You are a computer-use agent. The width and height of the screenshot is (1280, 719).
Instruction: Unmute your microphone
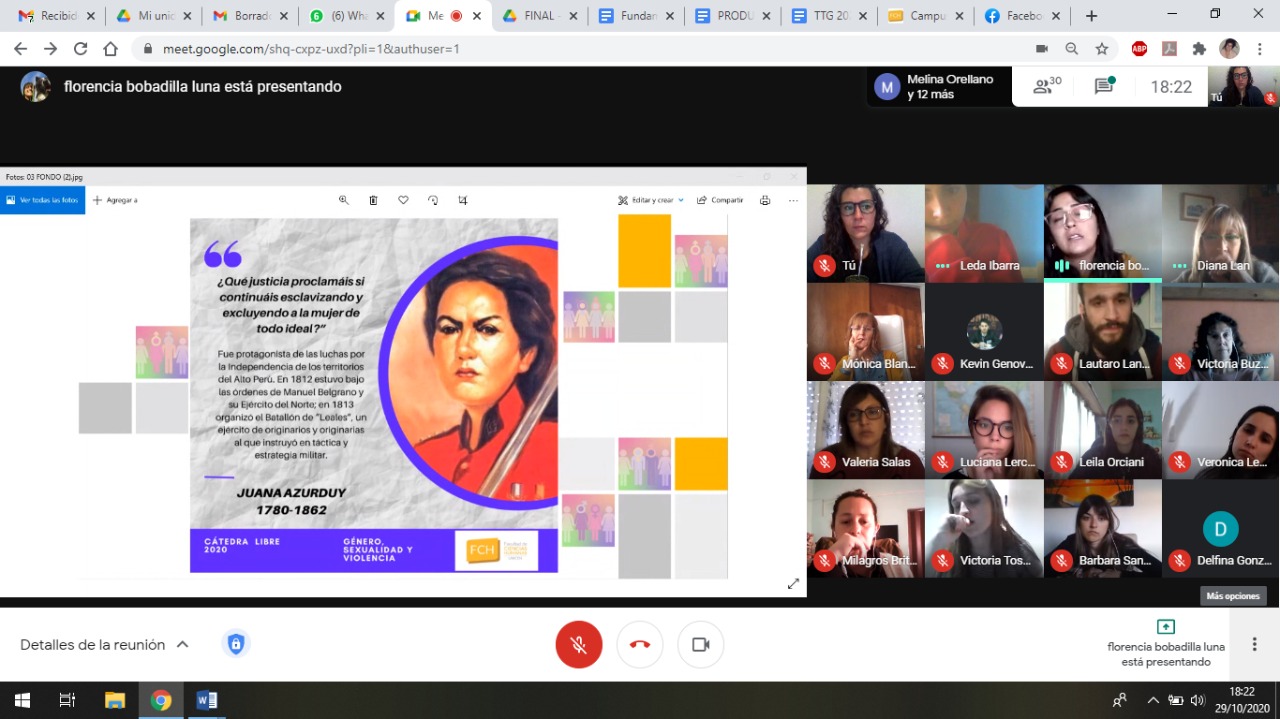coord(579,645)
